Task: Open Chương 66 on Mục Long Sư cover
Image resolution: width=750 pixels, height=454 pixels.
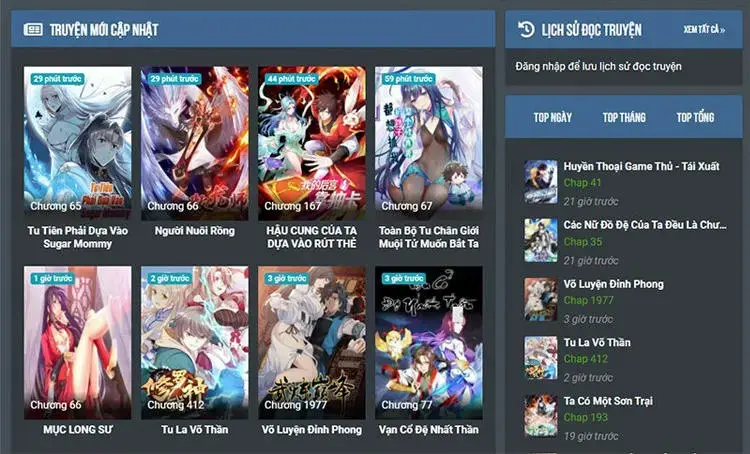Action: tap(56, 405)
